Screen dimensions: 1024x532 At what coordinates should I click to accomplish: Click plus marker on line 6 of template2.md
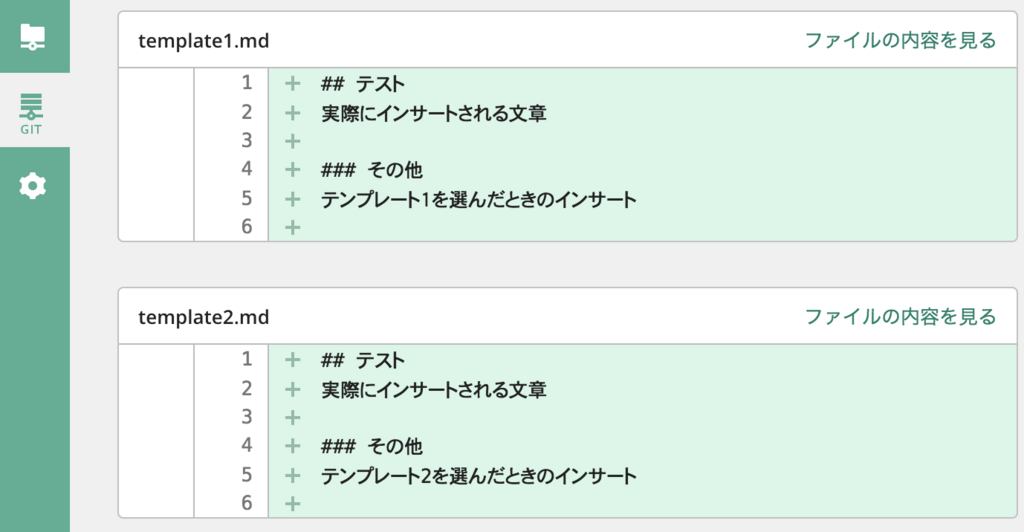point(293,503)
